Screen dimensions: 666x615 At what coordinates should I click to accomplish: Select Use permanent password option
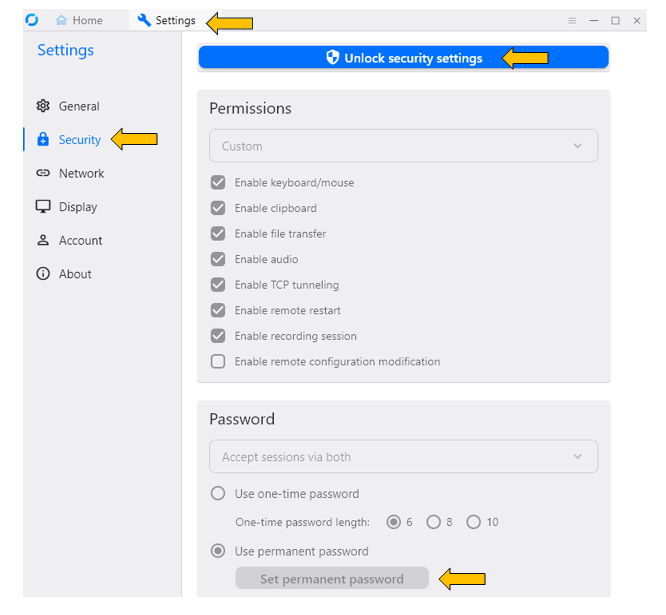tap(218, 551)
